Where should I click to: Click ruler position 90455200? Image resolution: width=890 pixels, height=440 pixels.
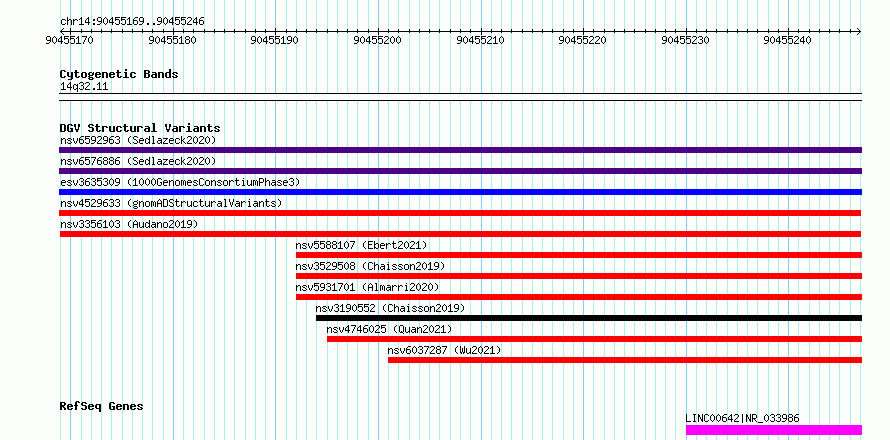tap(378, 40)
